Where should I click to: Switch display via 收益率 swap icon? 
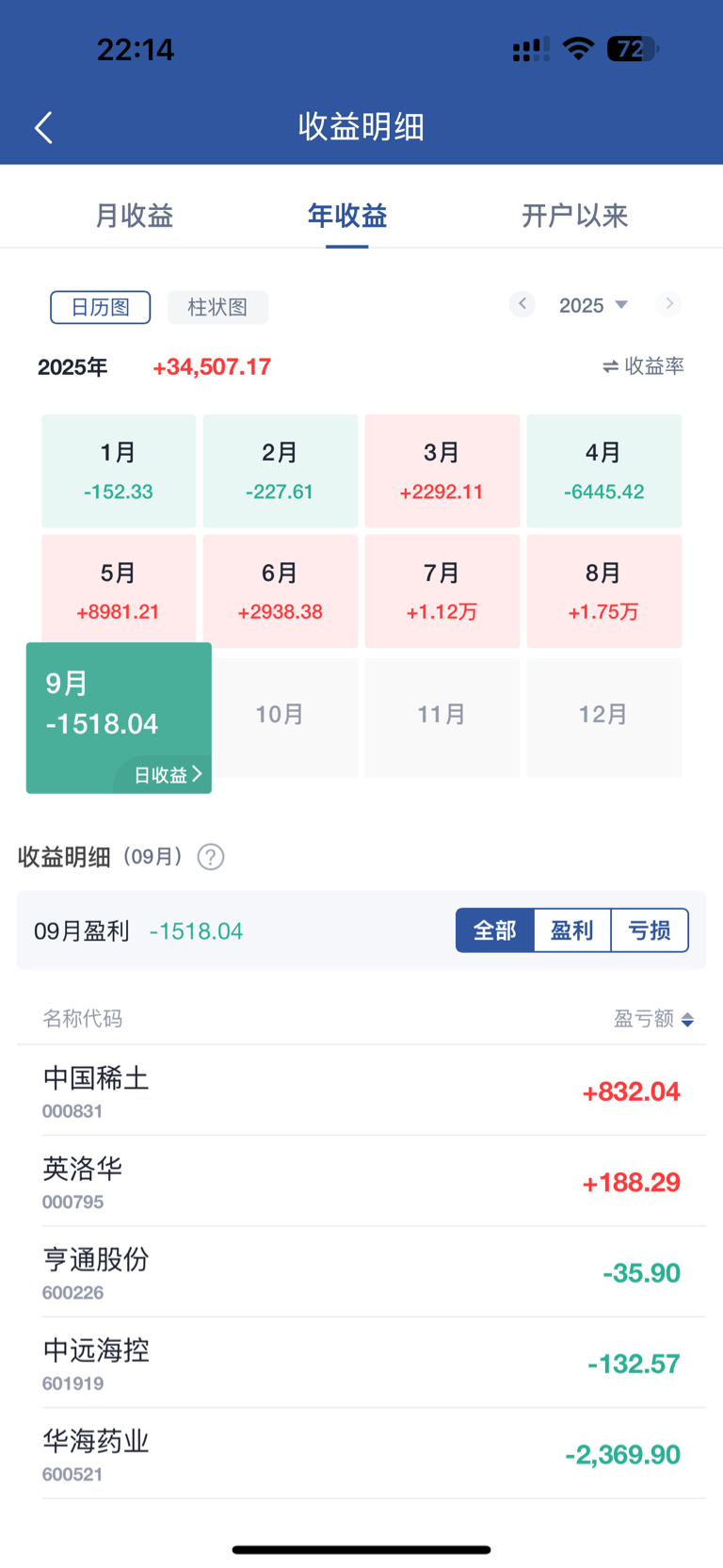610,366
